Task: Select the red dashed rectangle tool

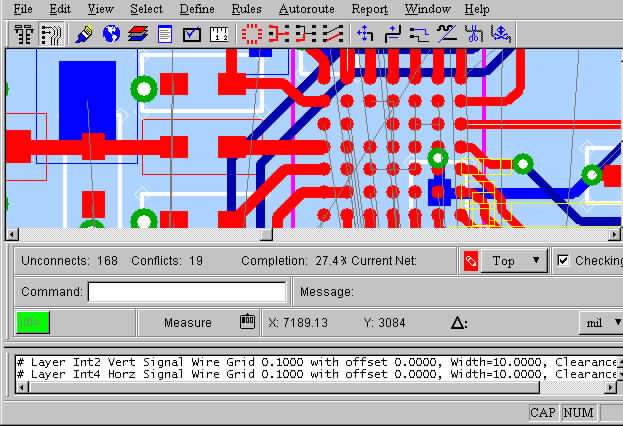Action: 252,33
